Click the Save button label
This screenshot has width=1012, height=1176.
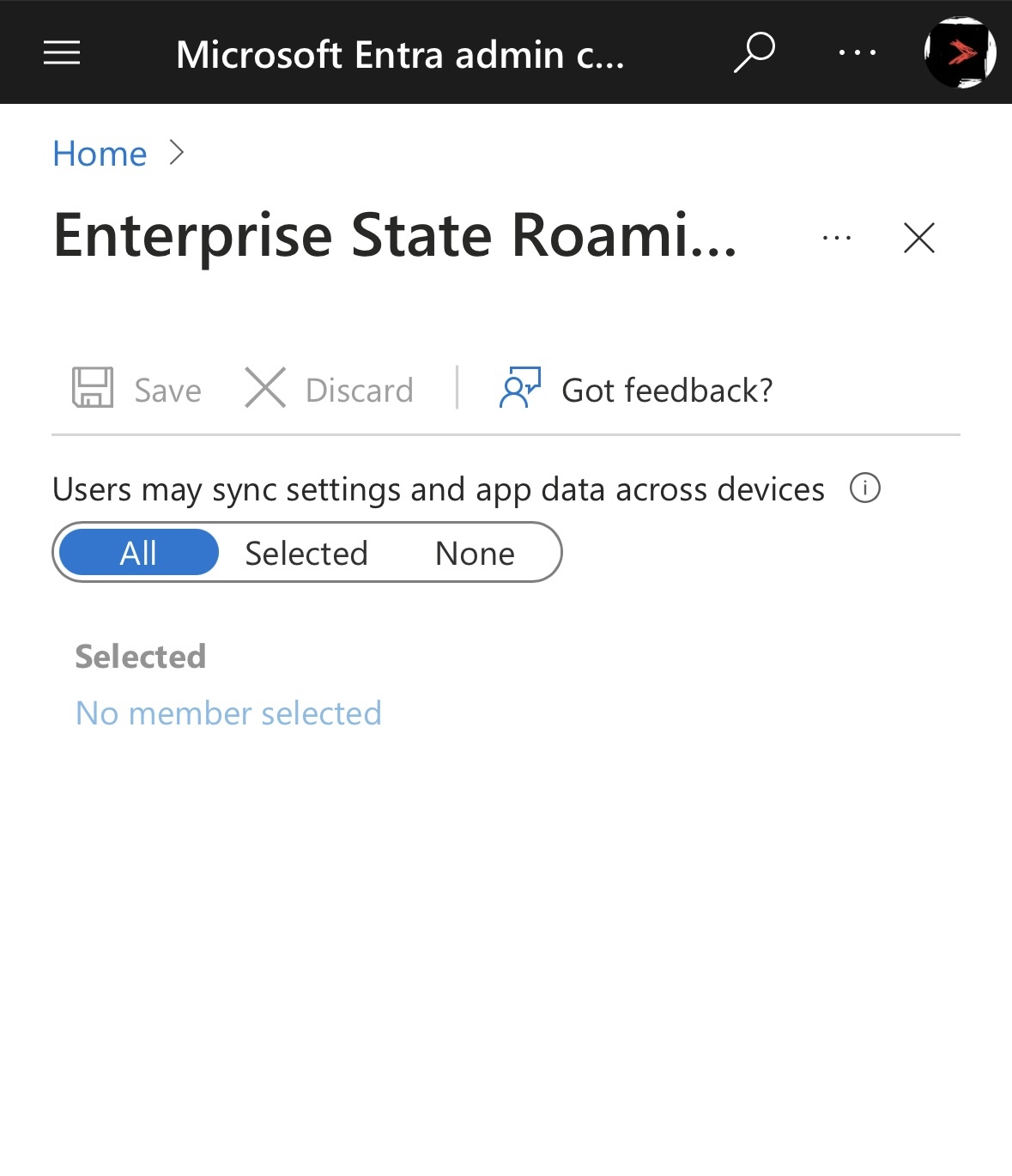[x=167, y=390]
